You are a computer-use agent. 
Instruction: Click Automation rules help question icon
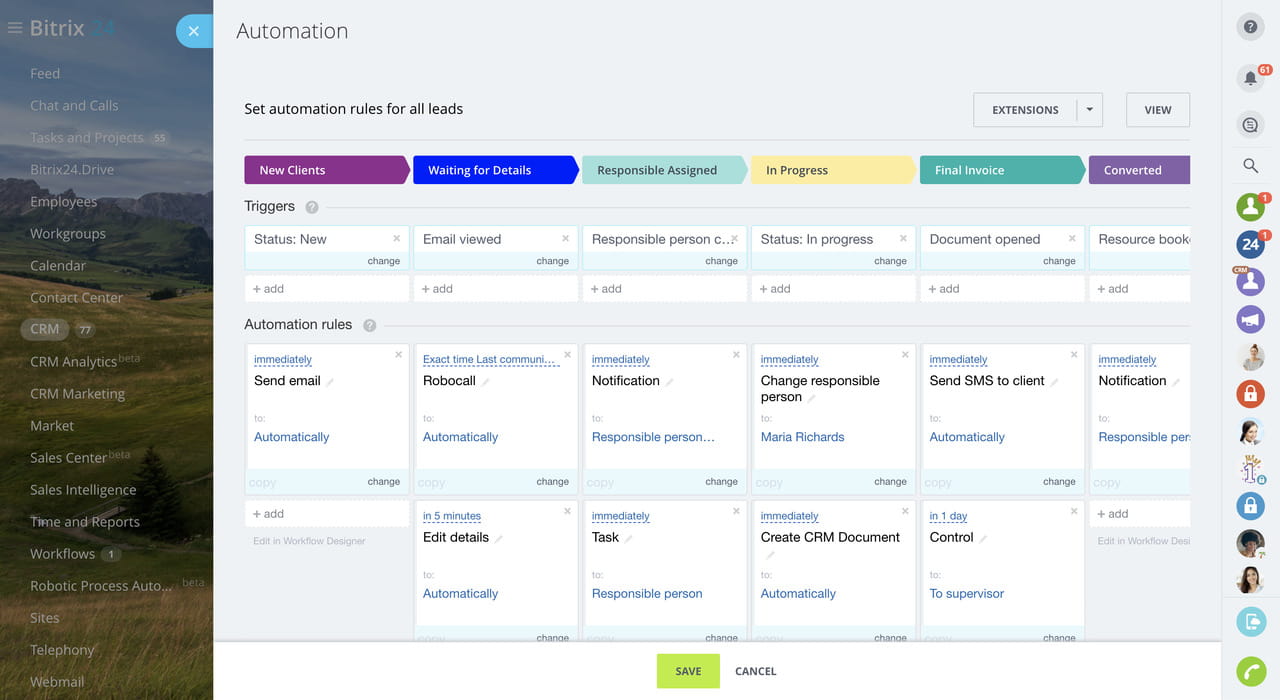[x=370, y=325]
